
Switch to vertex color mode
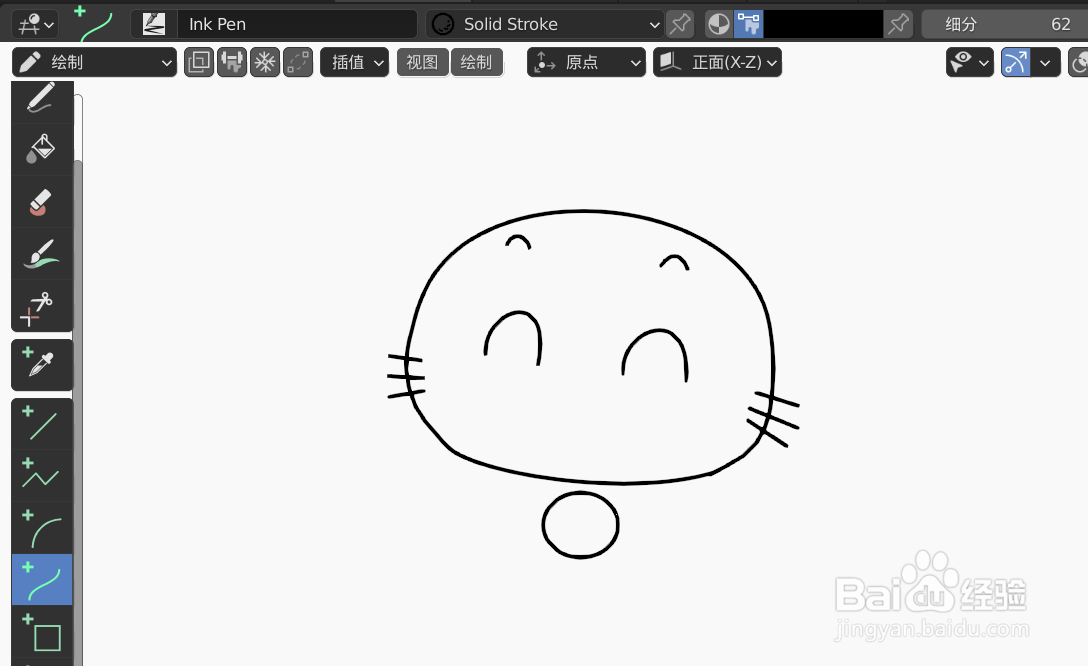749,24
